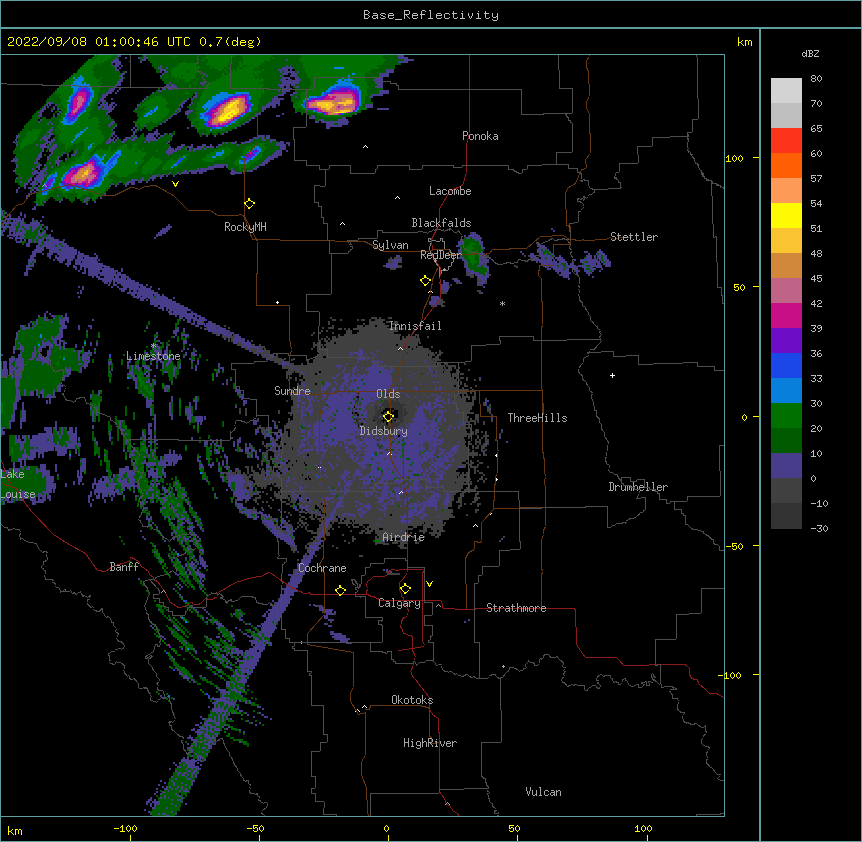
Task: Click the Airdrie city label
Action: click(x=404, y=537)
